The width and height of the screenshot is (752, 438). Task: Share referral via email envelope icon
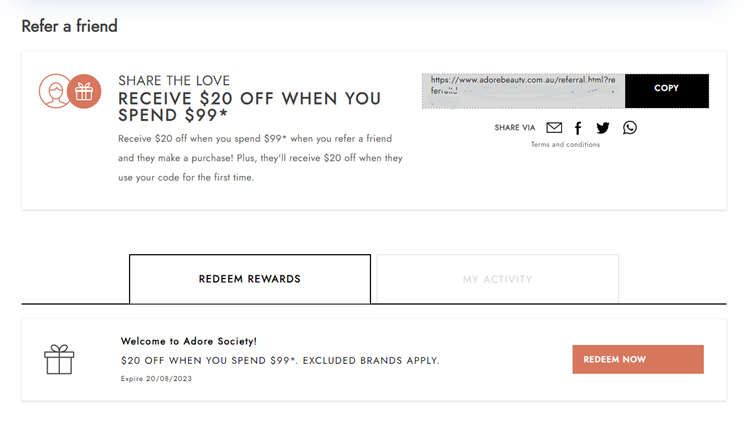pos(554,128)
